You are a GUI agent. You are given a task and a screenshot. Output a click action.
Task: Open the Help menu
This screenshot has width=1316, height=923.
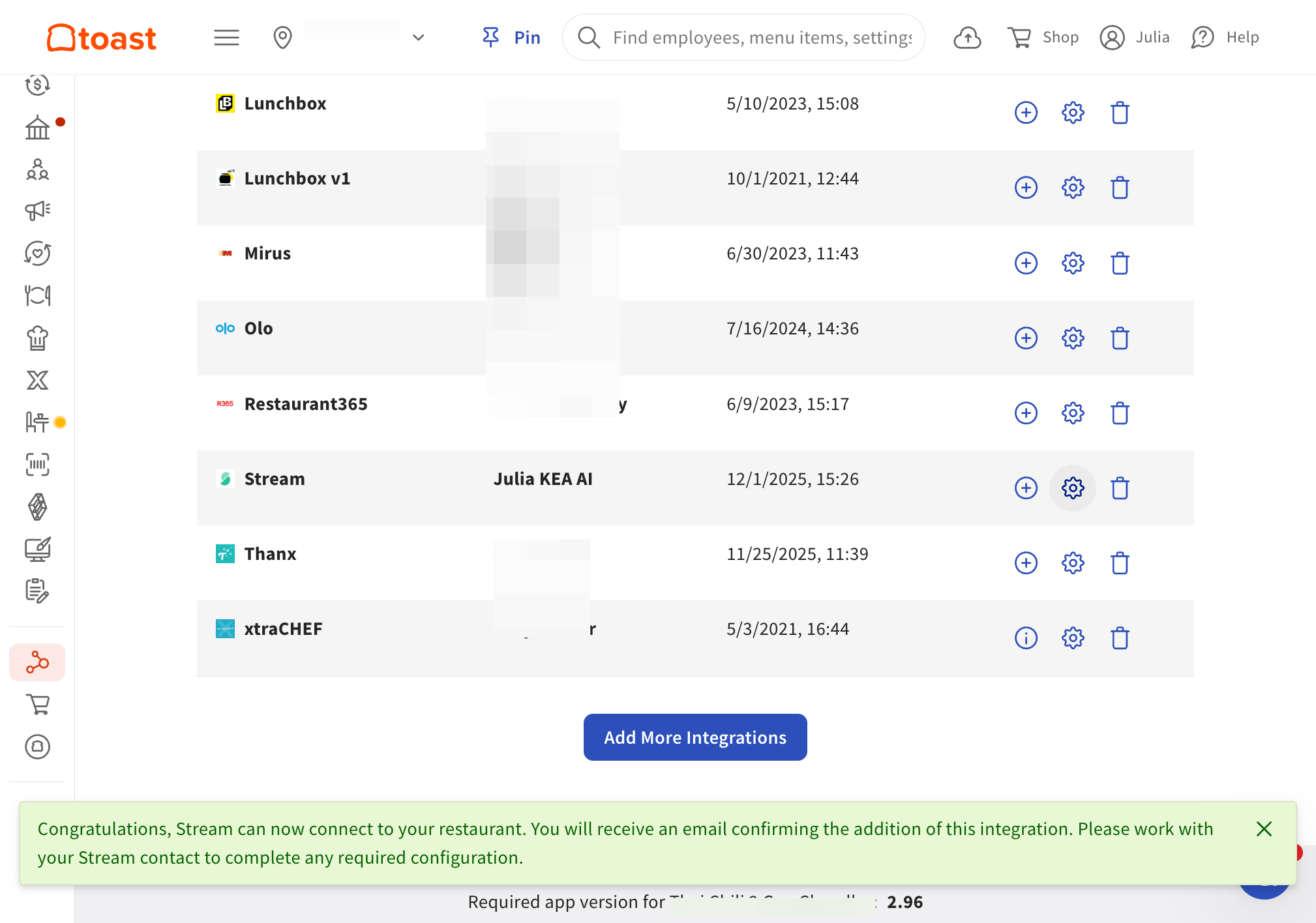(x=1225, y=38)
